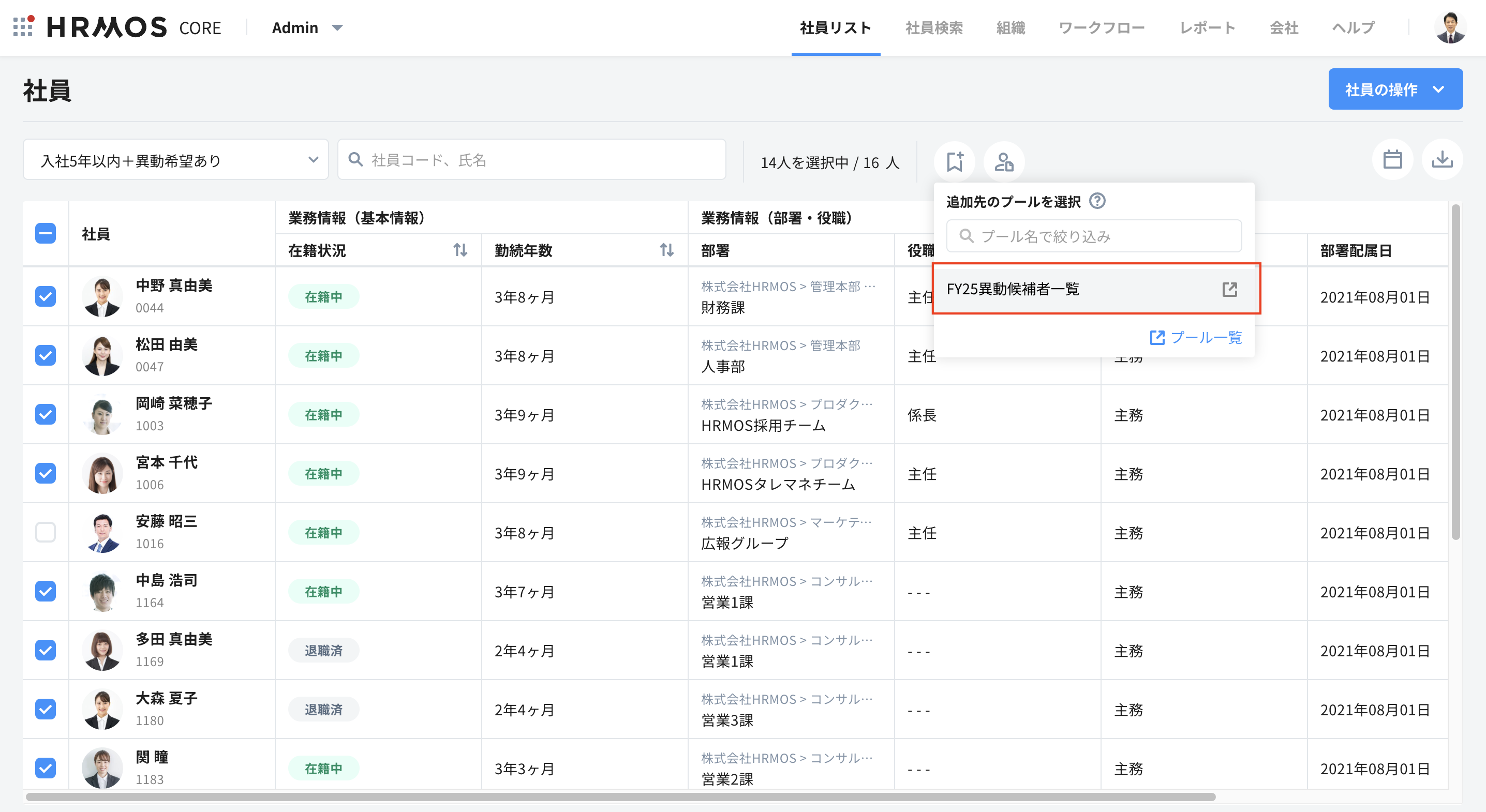Open the 入社5年以内＋異動希望あり filter dropdown
This screenshot has height=812, width=1486.
point(175,160)
